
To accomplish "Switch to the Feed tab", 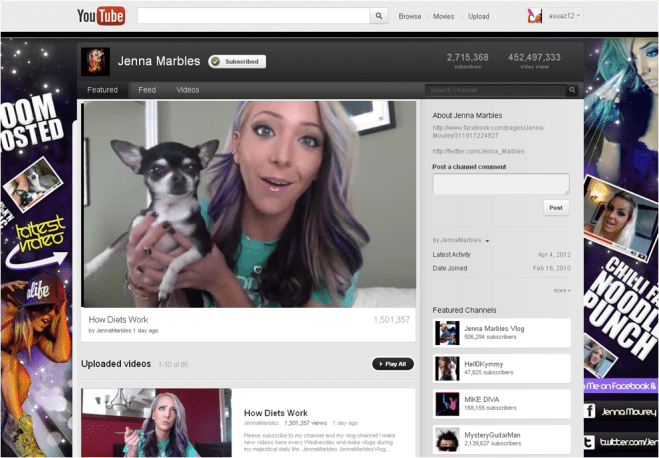I will click(147, 90).
